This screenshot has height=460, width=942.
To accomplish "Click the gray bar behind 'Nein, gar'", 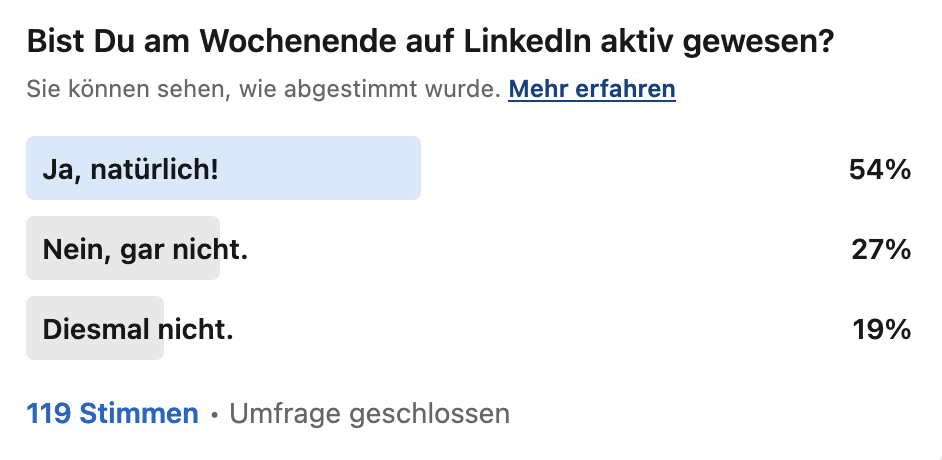I will tap(123, 248).
